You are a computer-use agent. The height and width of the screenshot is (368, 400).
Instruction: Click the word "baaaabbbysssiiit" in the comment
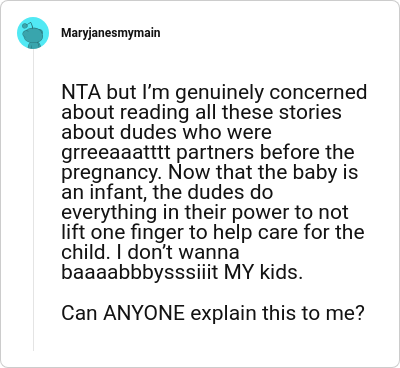click(140, 273)
